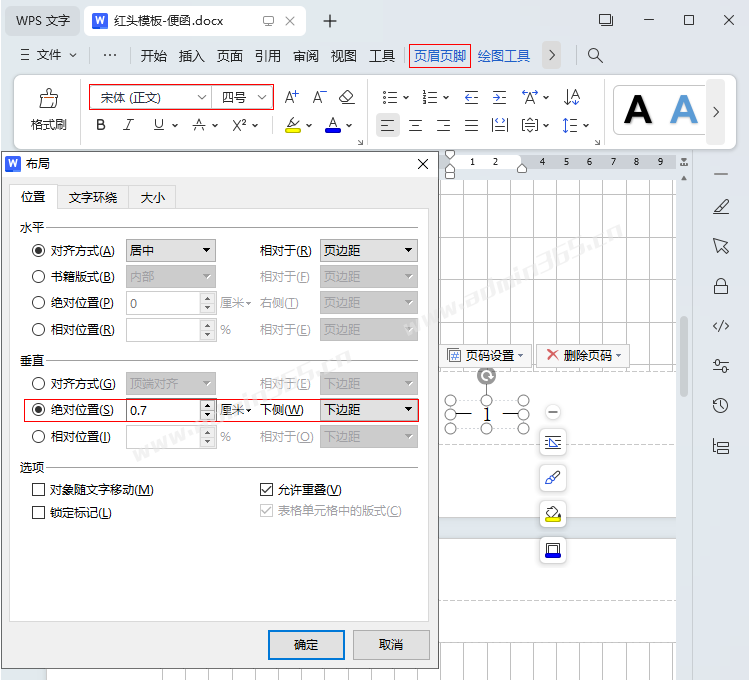Image resolution: width=750 pixels, height=680 pixels.
Task: Click the fill color bucket floating icon
Action: coord(553,514)
